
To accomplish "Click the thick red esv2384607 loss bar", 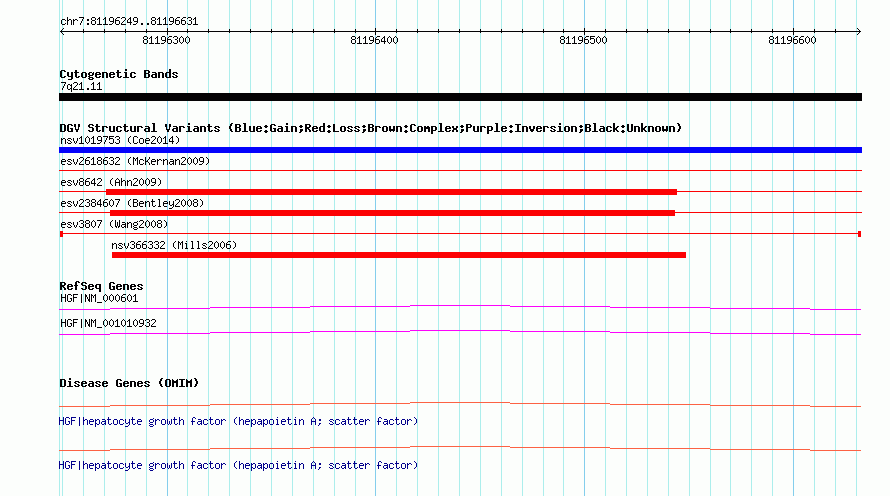I will pos(392,213).
